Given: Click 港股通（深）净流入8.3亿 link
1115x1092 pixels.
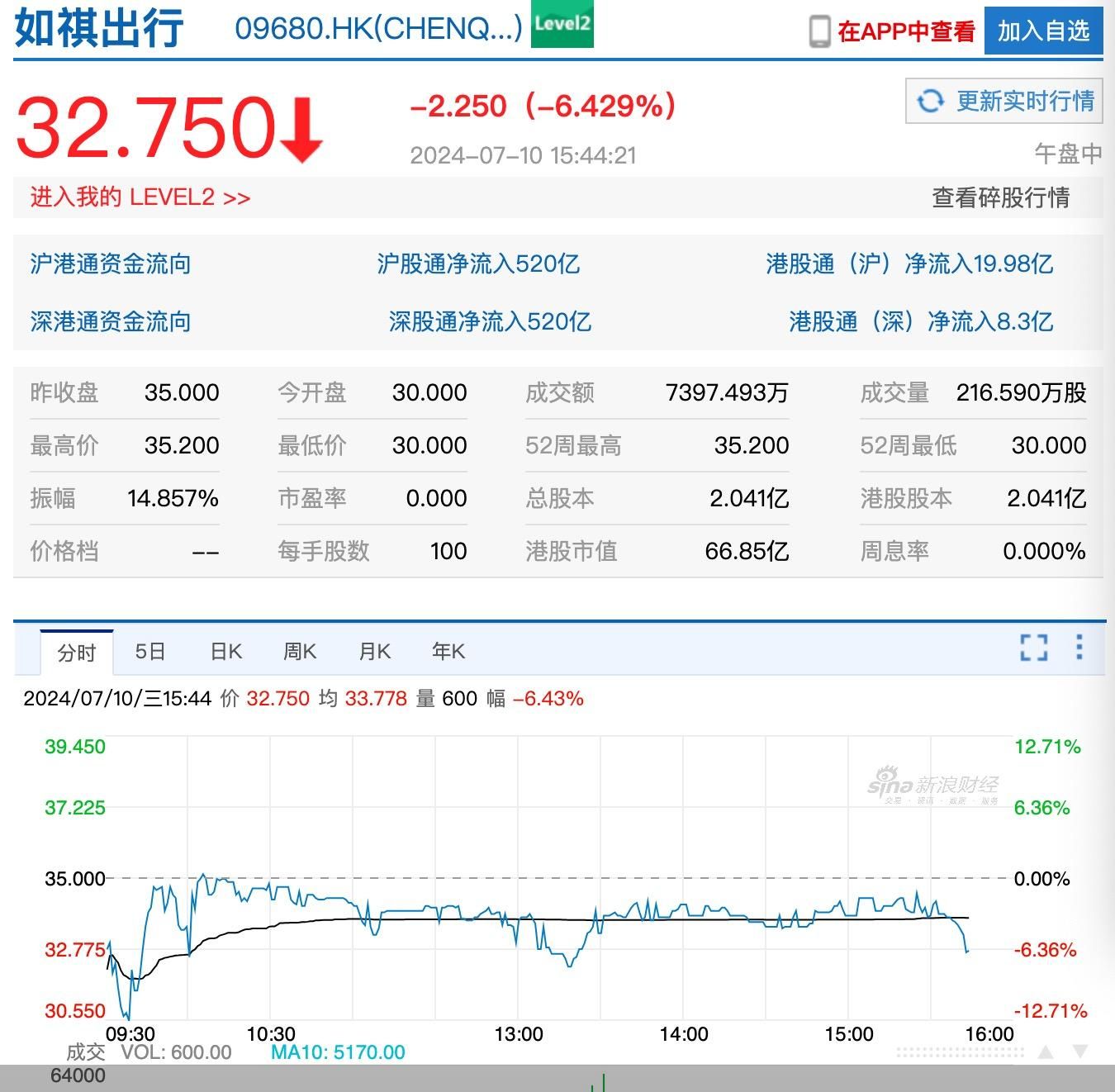Looking at the screenshot, I should coord(921,321).
